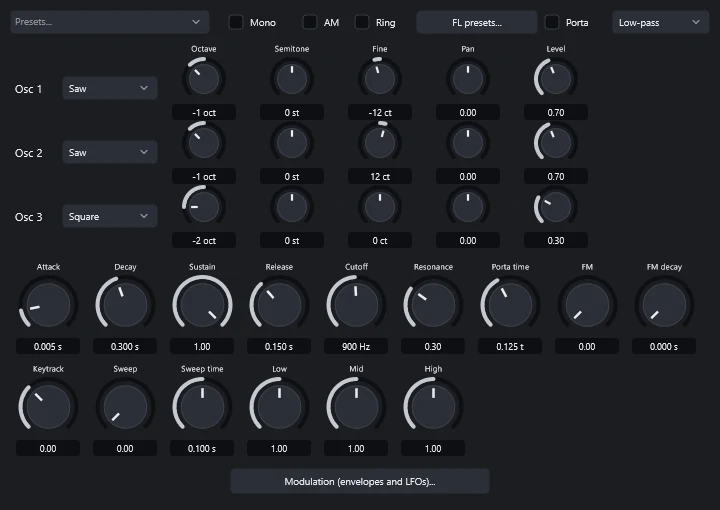720x510 pixels.
Task: Open the Presets dropdown
Action: click(110, 22)
